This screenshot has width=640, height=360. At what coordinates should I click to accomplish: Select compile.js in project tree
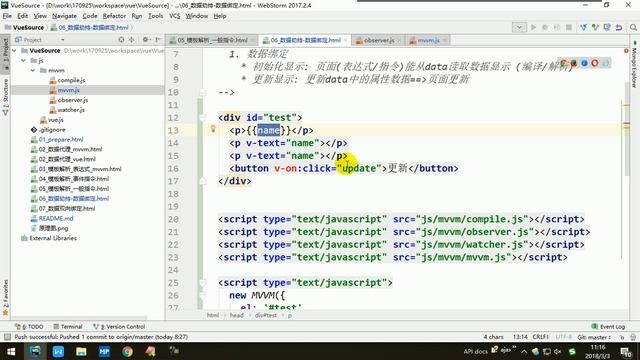67,80
